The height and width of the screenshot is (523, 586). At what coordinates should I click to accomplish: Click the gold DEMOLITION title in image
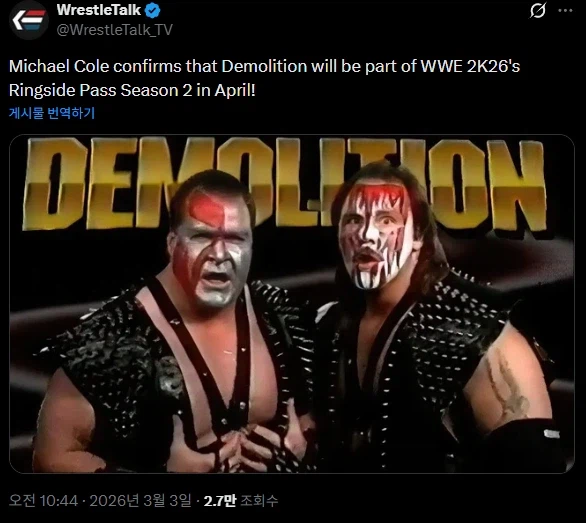tap(285, 184)
